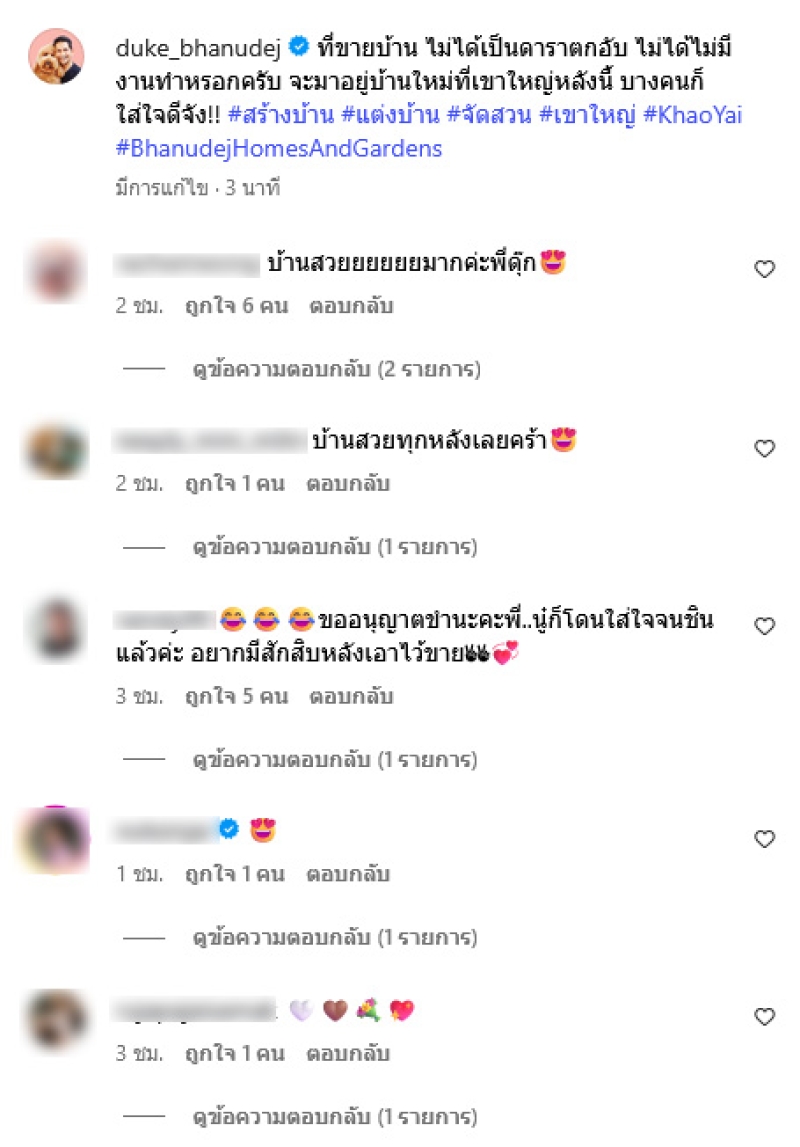Open duke_bhanudej profile picture
Viewport: 800px width, 1147px height.
coord(56,56)
